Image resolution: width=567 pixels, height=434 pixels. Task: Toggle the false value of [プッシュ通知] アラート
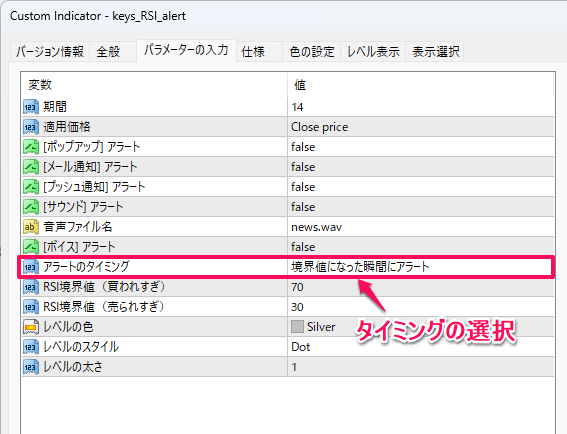[x=421, y=187]
